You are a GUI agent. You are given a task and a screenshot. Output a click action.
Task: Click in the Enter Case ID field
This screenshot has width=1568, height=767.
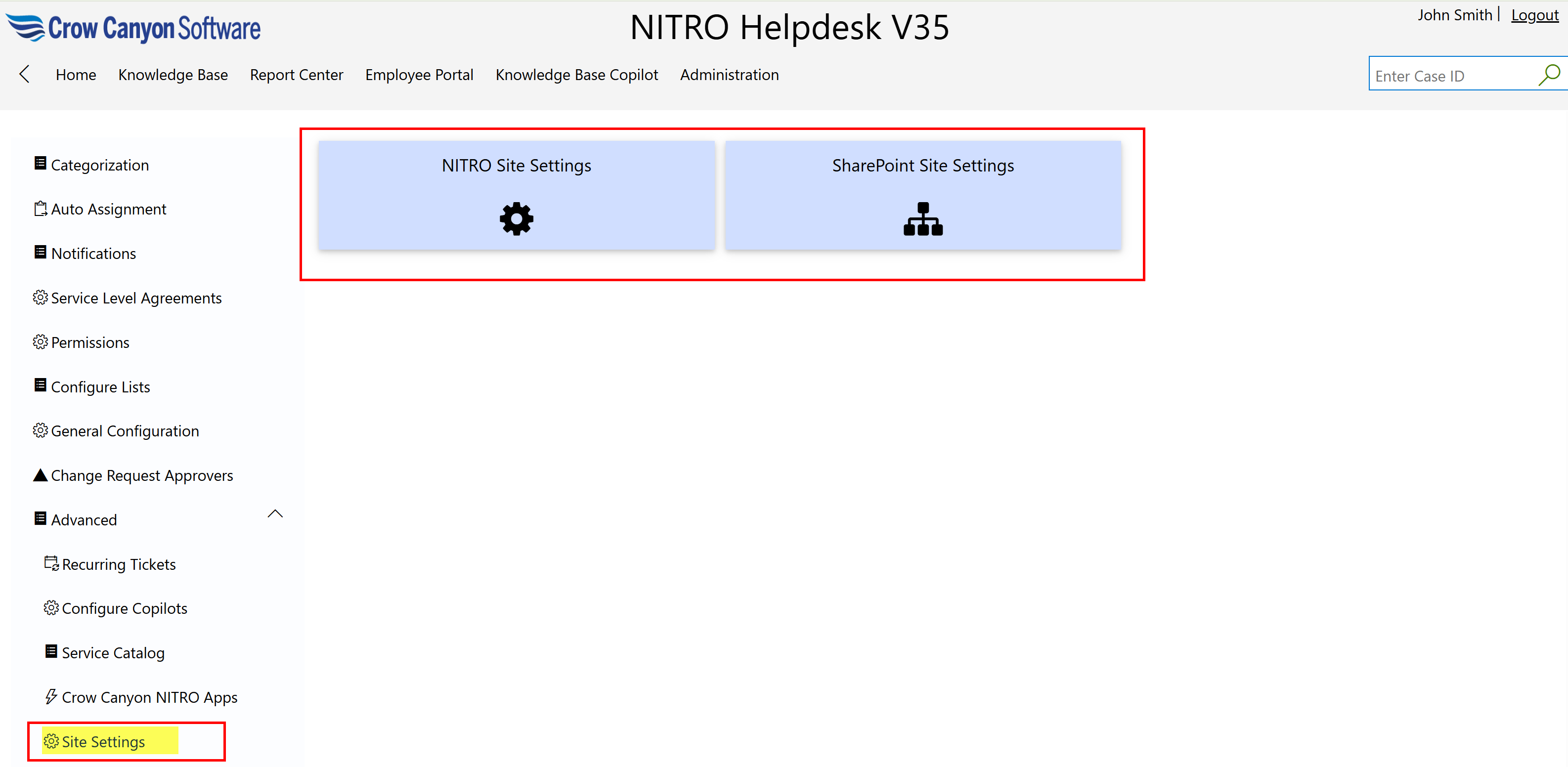[1449, 76]
